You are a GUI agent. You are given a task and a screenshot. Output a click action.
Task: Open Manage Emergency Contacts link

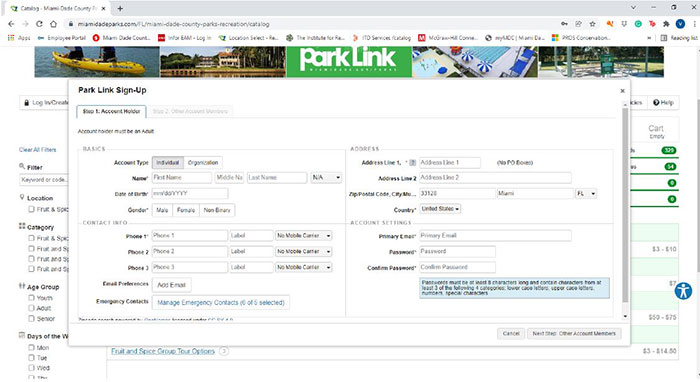tap(221, 303)
